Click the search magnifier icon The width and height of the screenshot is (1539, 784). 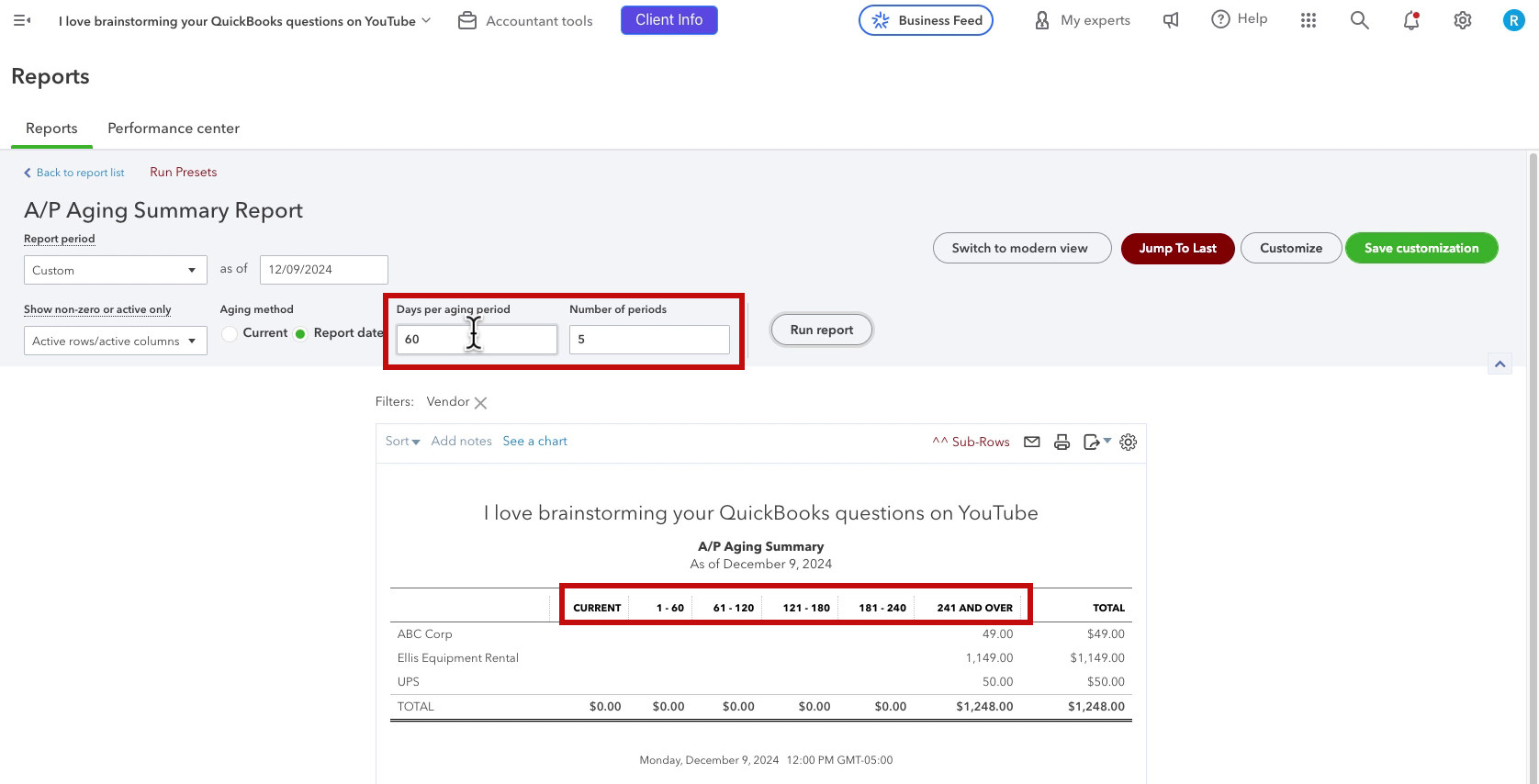pyautogui.click(x=1360, y=20)
